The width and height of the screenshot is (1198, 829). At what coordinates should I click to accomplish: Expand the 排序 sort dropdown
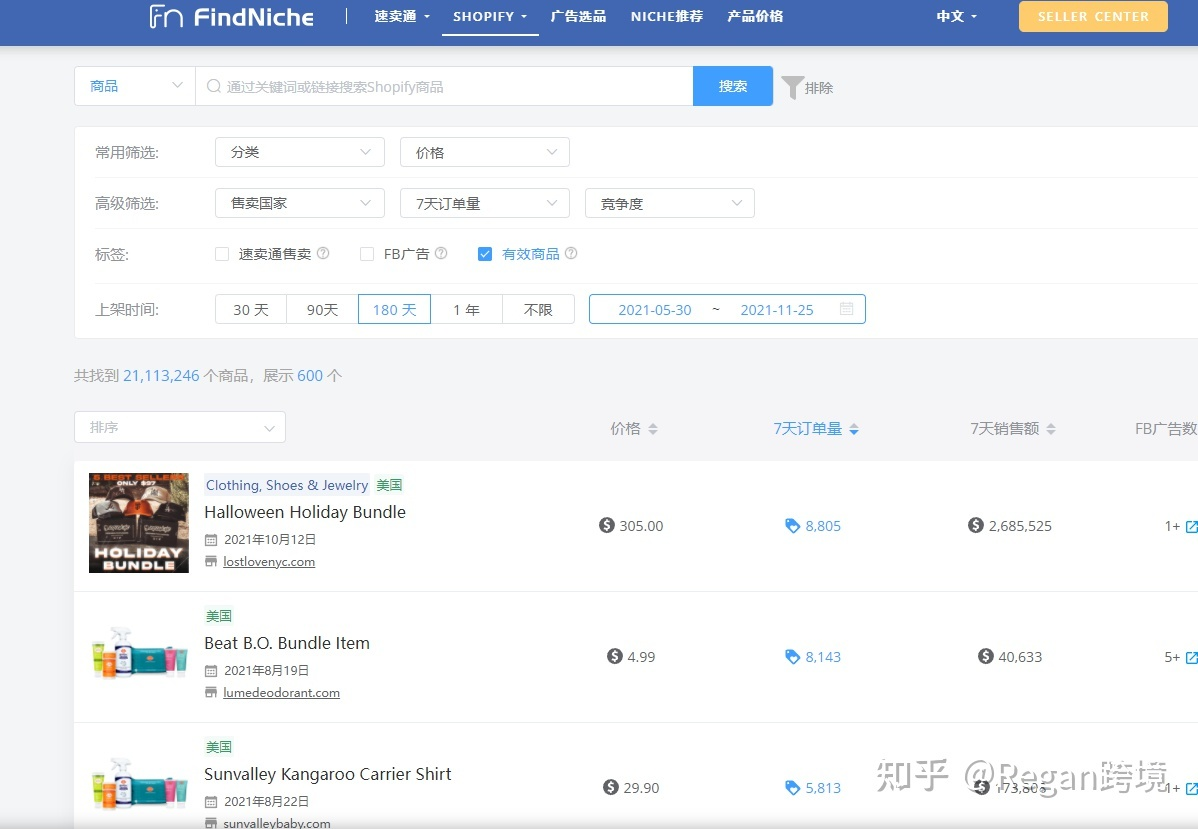(179, 426)
